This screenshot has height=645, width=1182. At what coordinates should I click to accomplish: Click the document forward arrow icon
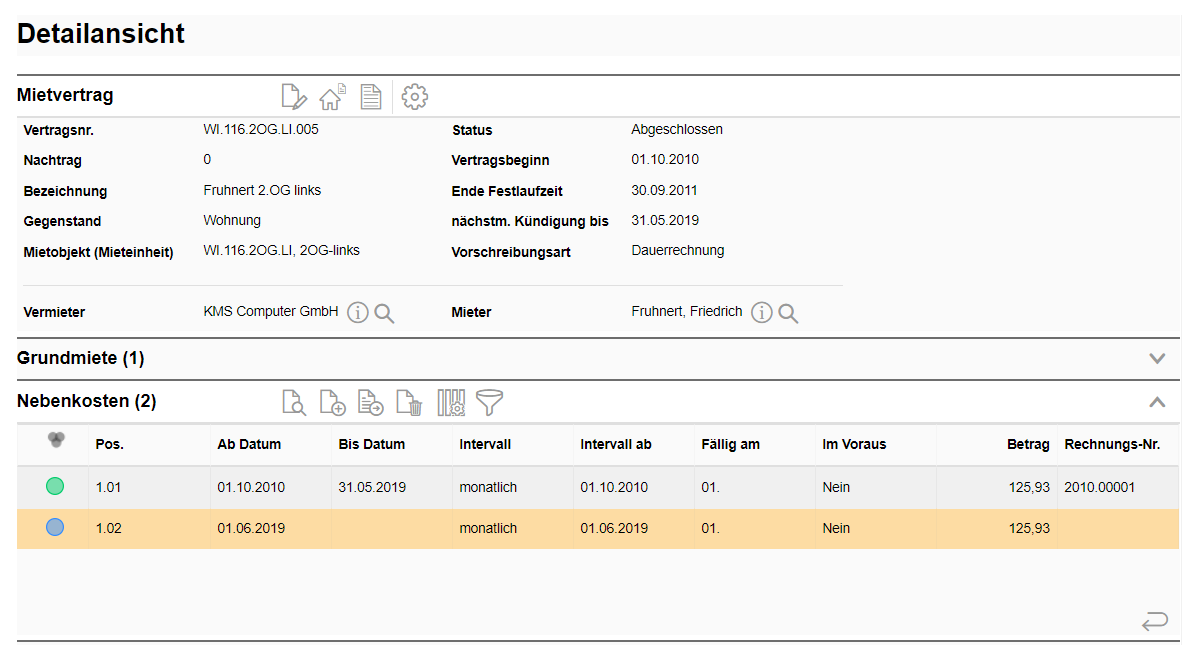point(371,403)
